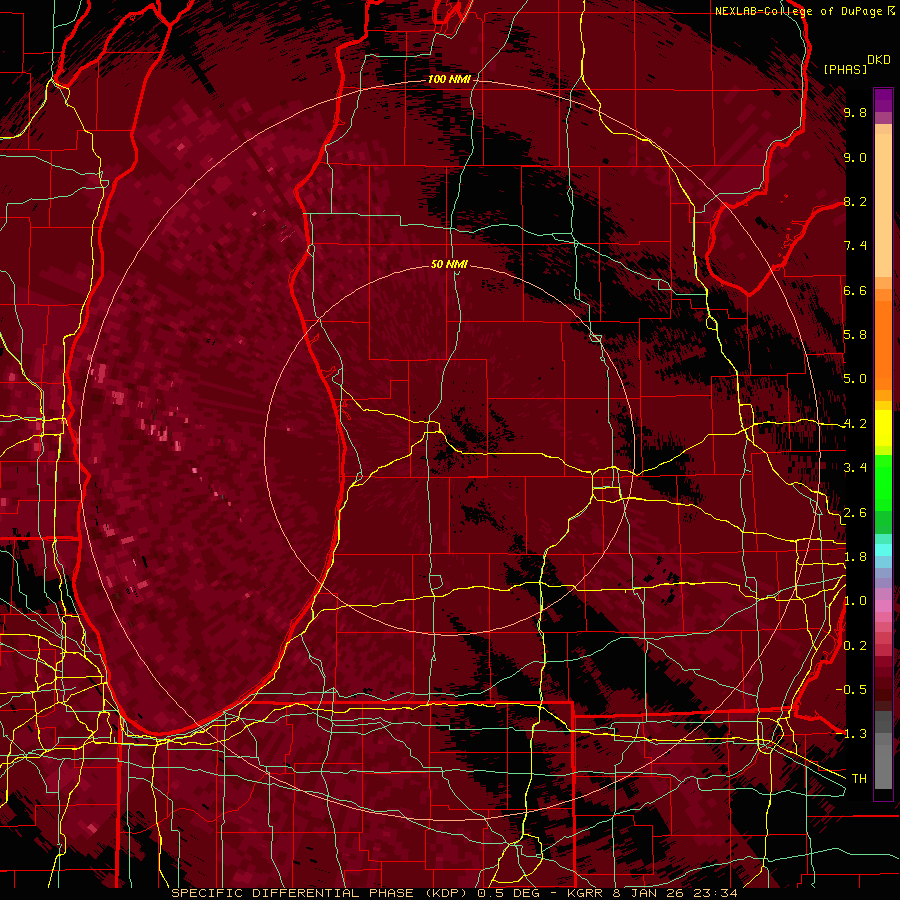Click the 2.6 scale value

[855, 513]
